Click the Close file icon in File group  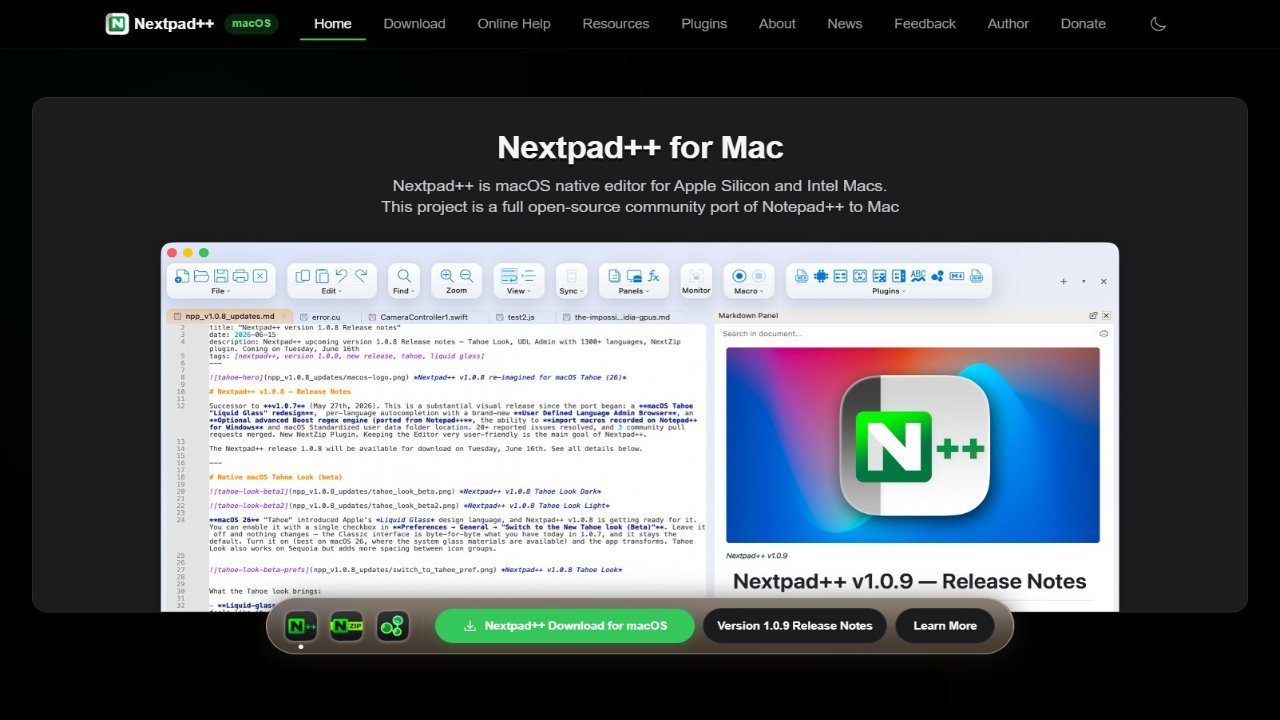(260, 276)
